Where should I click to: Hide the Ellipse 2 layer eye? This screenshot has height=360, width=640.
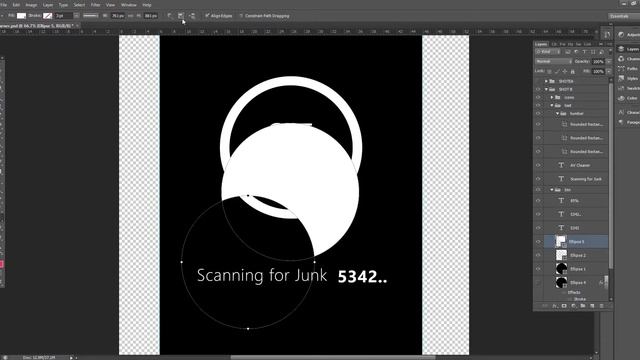(x=538, y=255)
